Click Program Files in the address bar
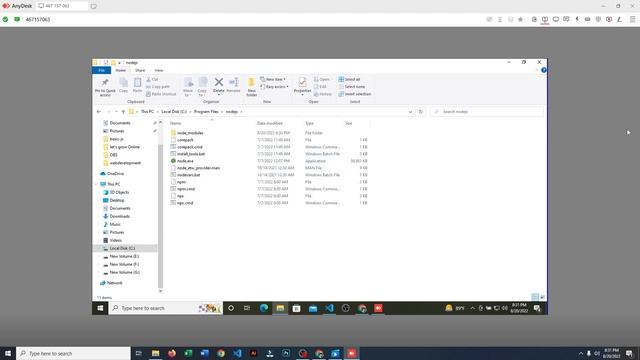 (x=206, y=111)
